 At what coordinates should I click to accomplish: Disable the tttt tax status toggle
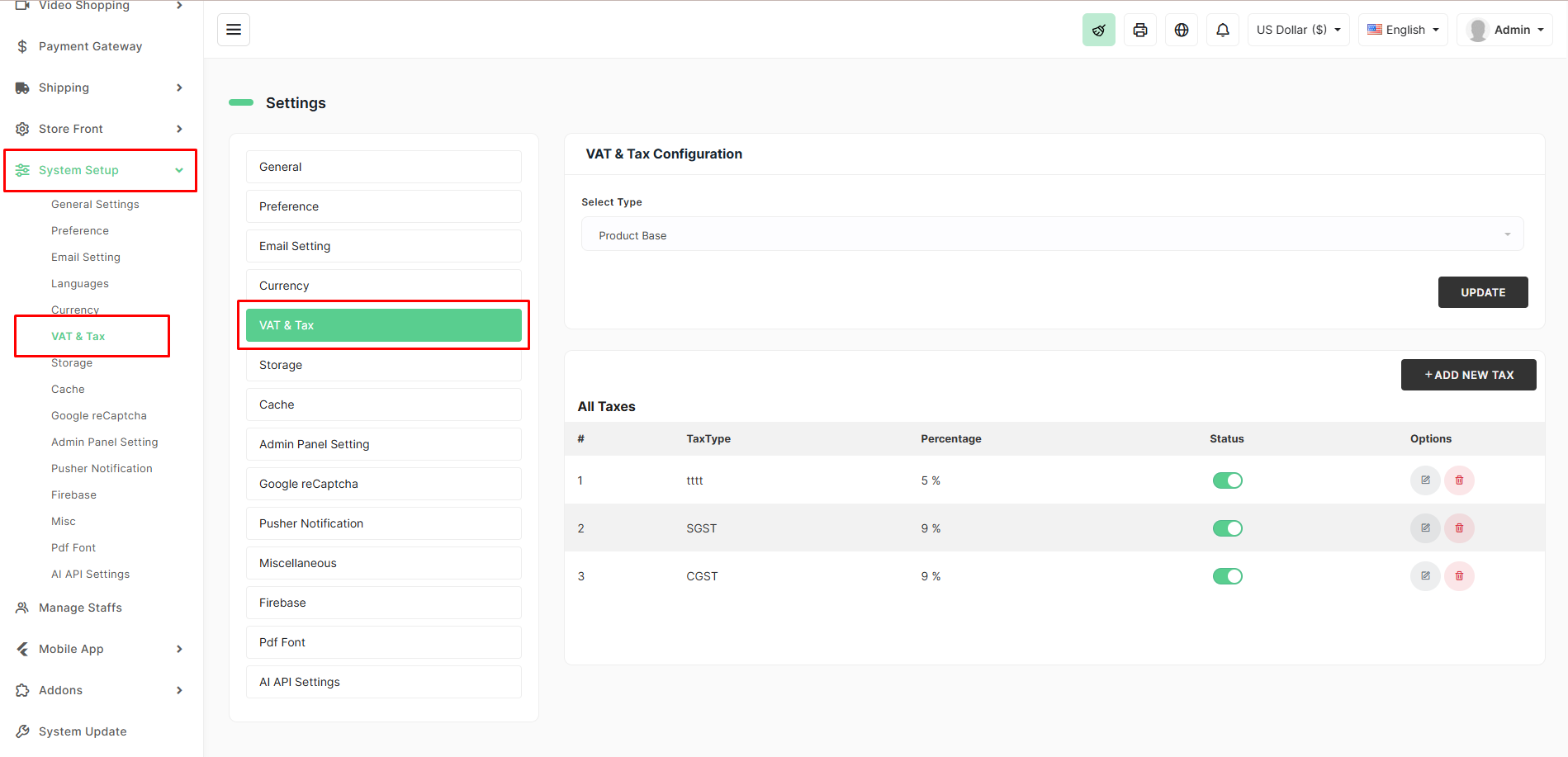[x=1227, y=480]
